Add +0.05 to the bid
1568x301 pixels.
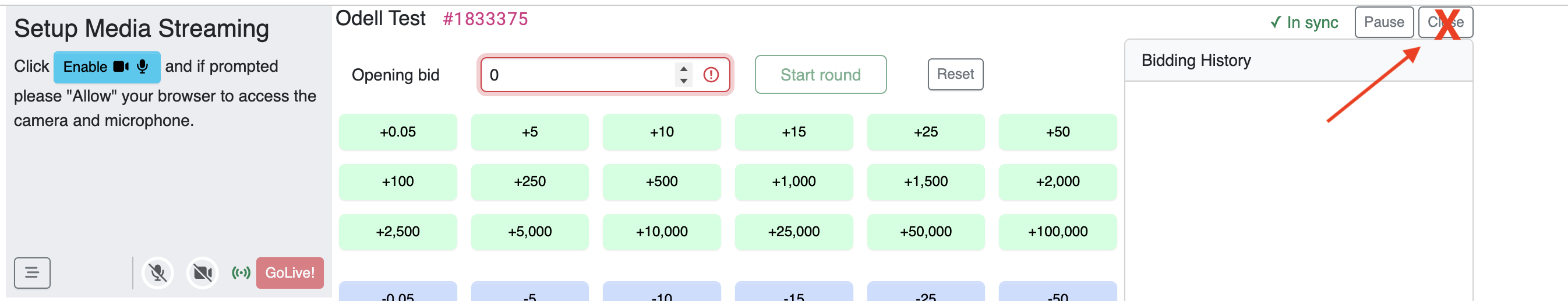[x=397, y=132]
